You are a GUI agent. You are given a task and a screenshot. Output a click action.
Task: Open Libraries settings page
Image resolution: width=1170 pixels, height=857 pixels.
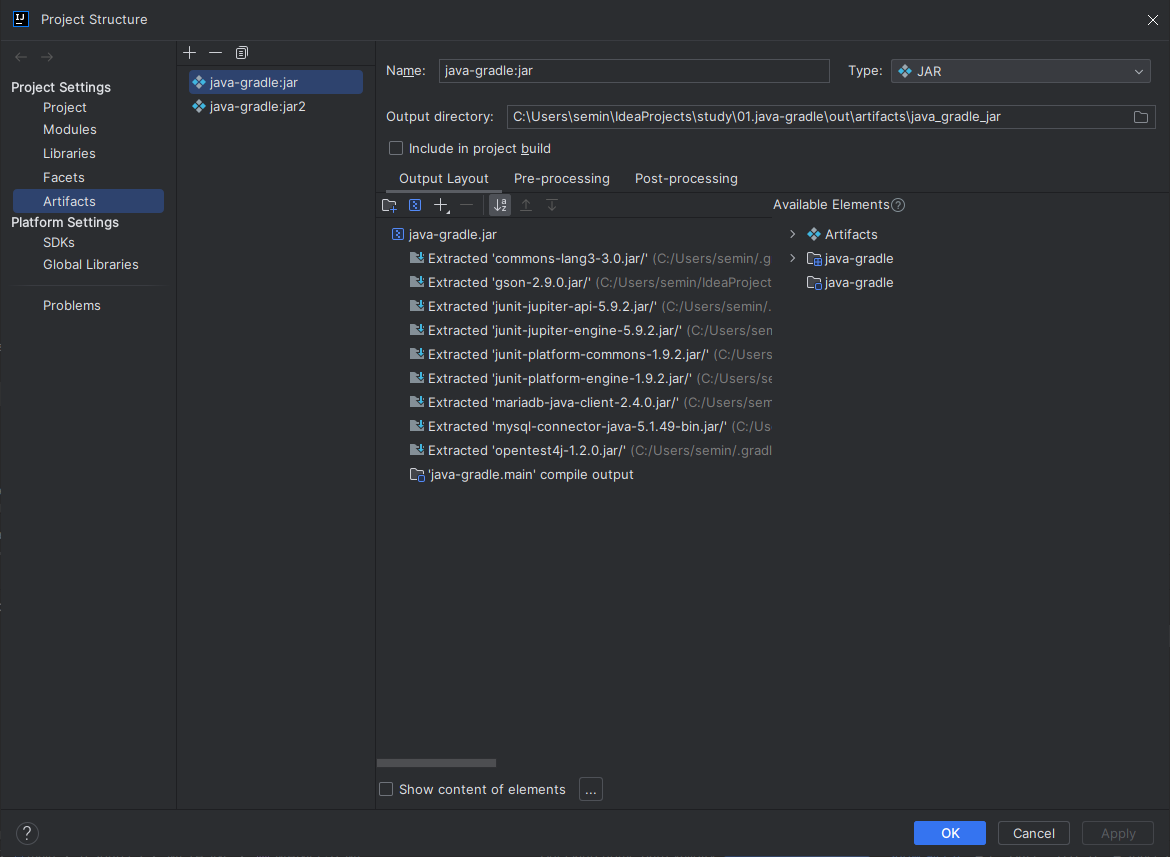coord(69,154)
